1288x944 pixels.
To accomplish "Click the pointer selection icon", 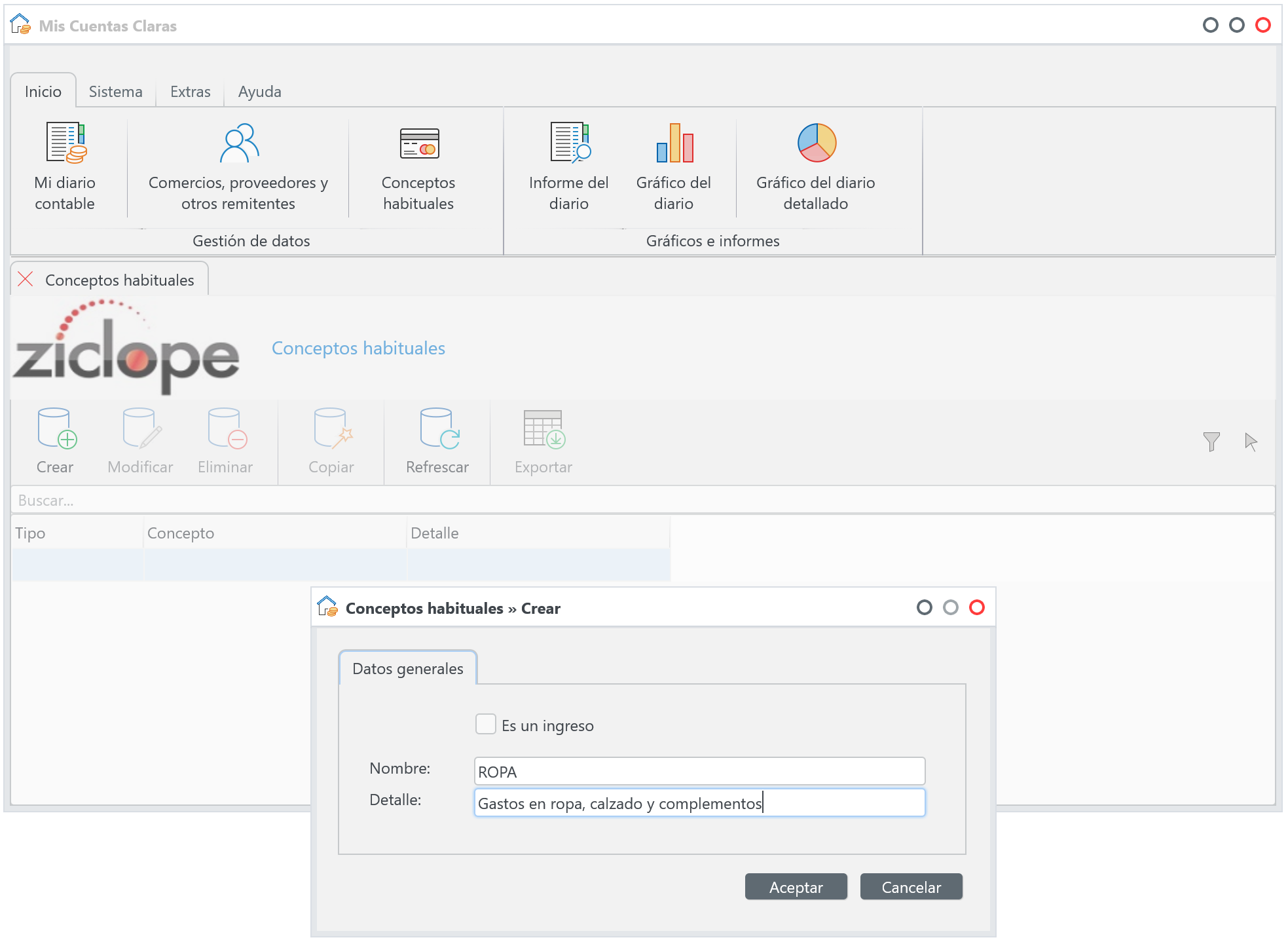I will tap(1251, 442).
